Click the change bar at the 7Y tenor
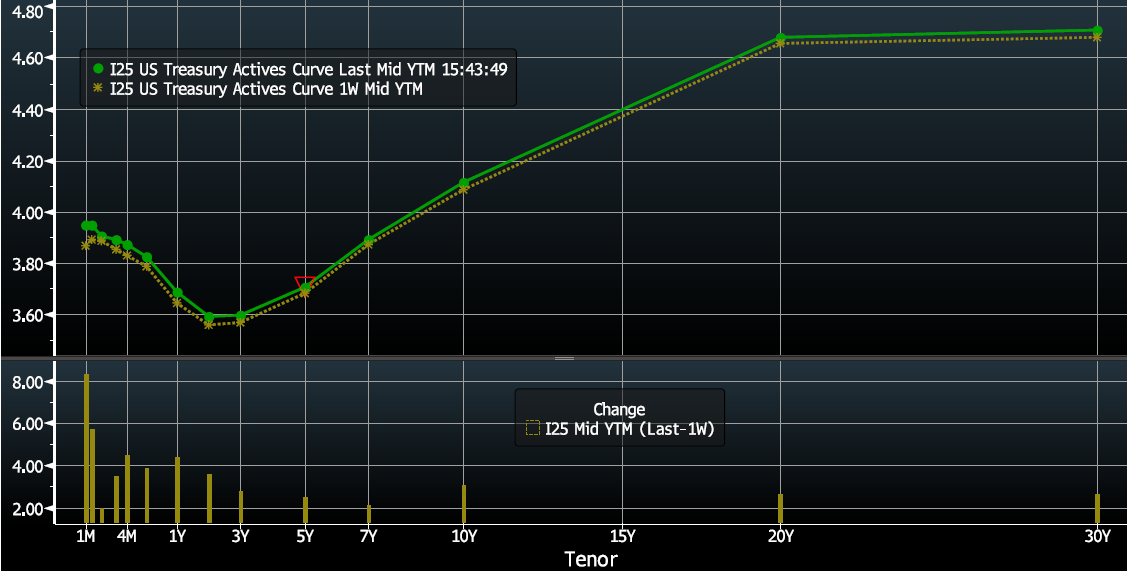This screenshot has height=571, width=1127. tap(369, 514)
